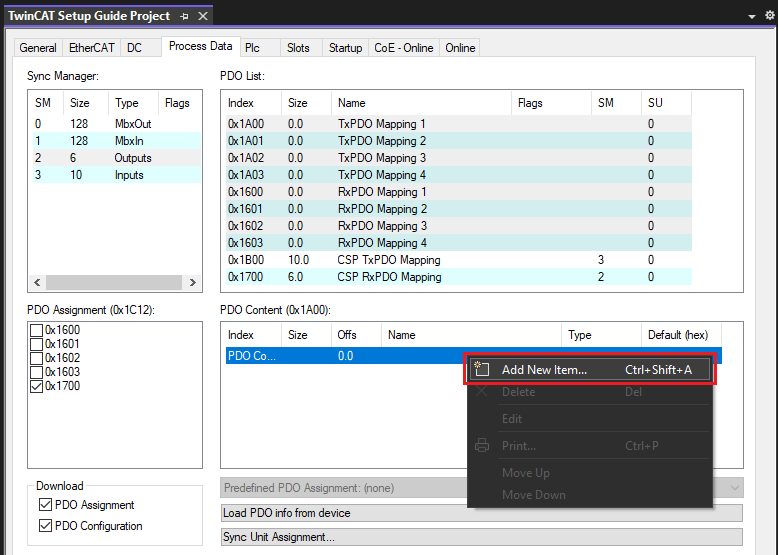Uncheck the 0x1700 PDO assignment box
778x555 pixels.
(37, 386)
